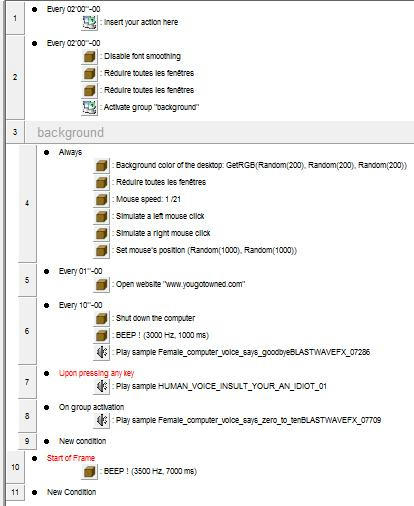This screenshot has width=414, height=506.
Task: Click event line number 4
Action: (27, 203)
